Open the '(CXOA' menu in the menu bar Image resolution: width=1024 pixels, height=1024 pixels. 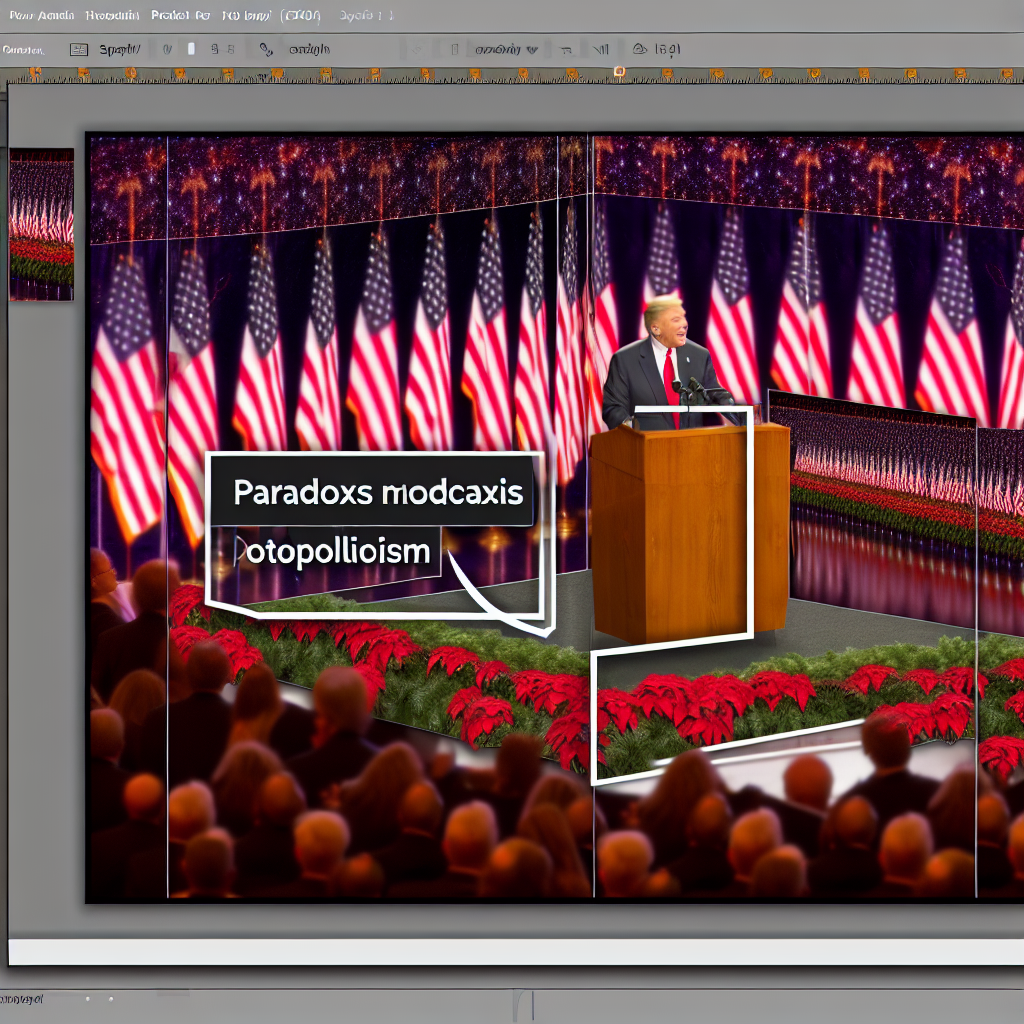pyautogui.click(x=302, y=16)
